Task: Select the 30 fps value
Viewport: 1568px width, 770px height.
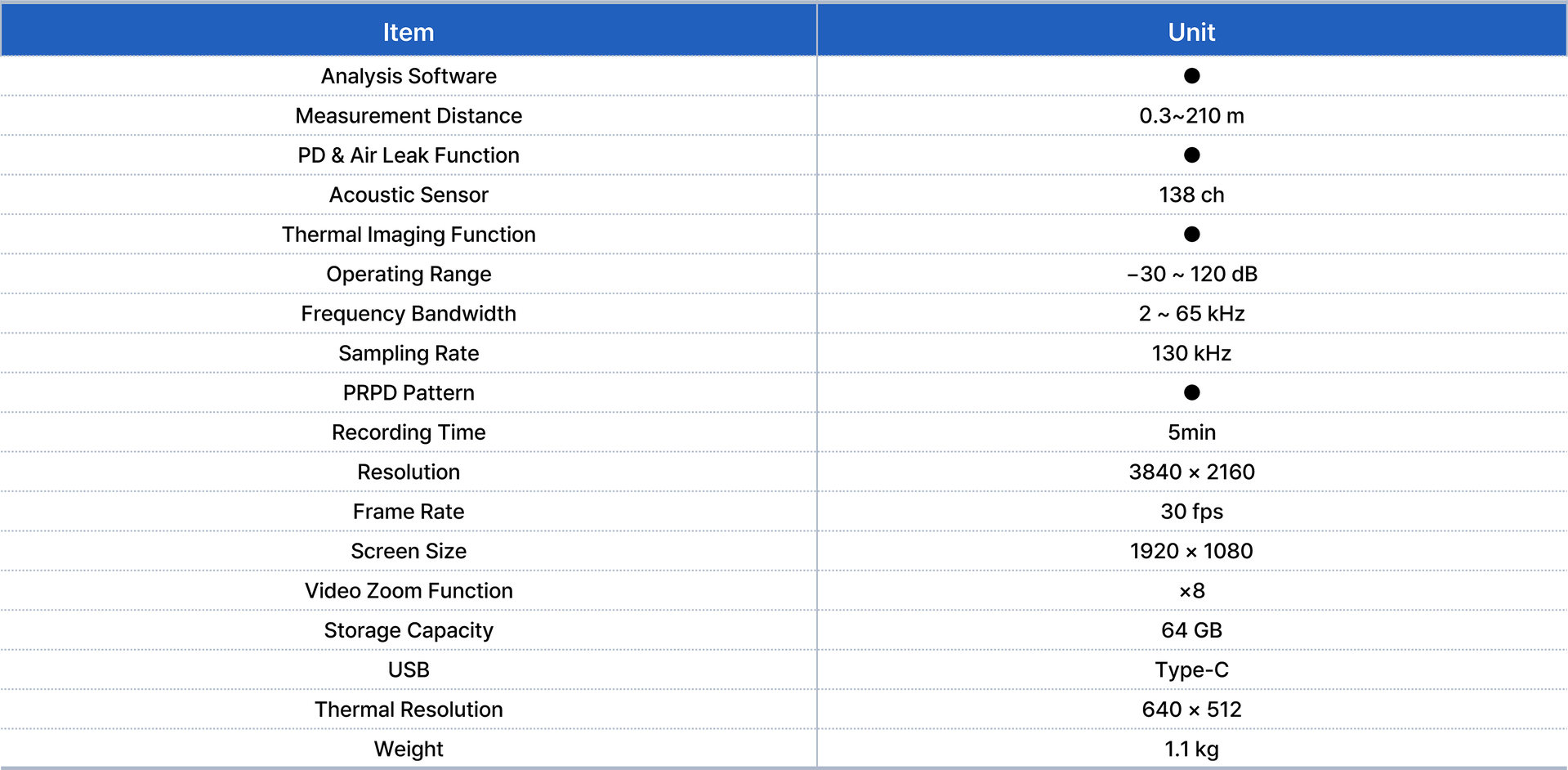Action: (x=1191, y=512)
